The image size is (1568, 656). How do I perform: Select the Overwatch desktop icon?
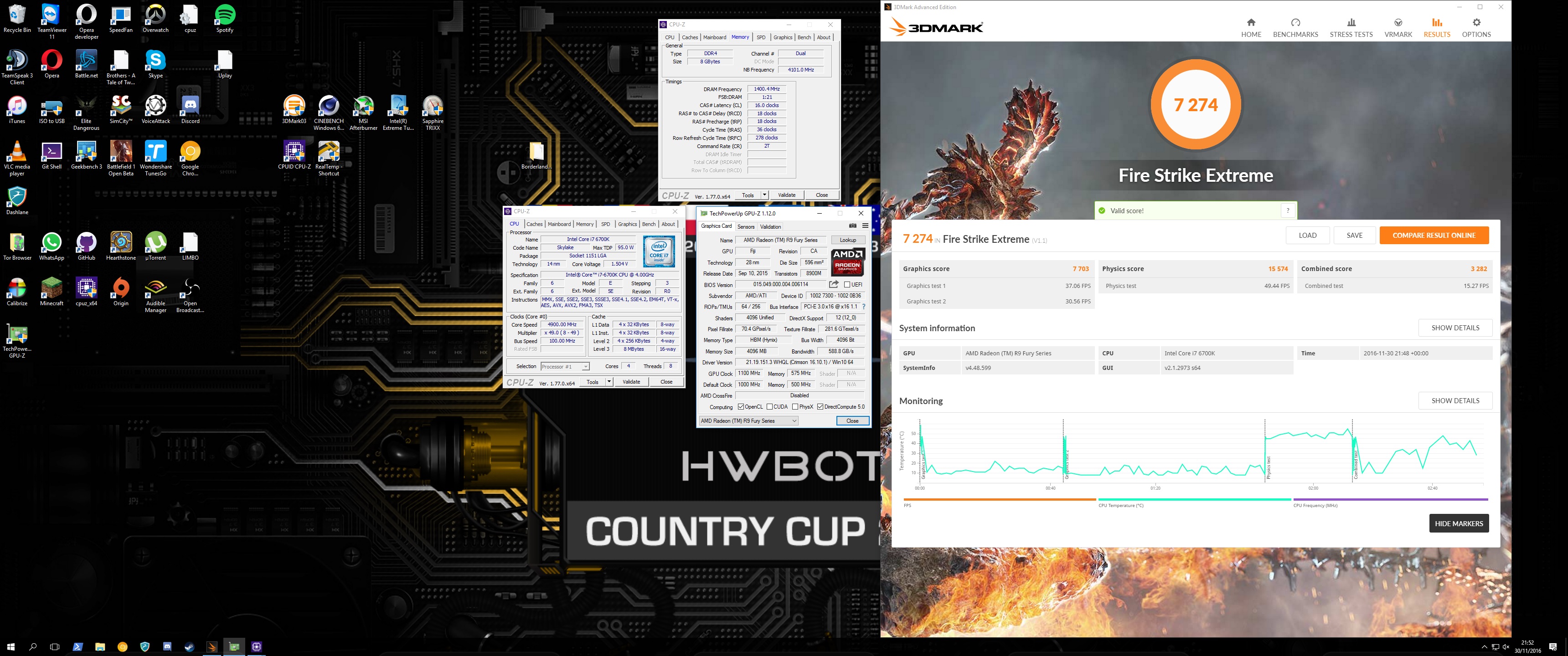(156, 19)
